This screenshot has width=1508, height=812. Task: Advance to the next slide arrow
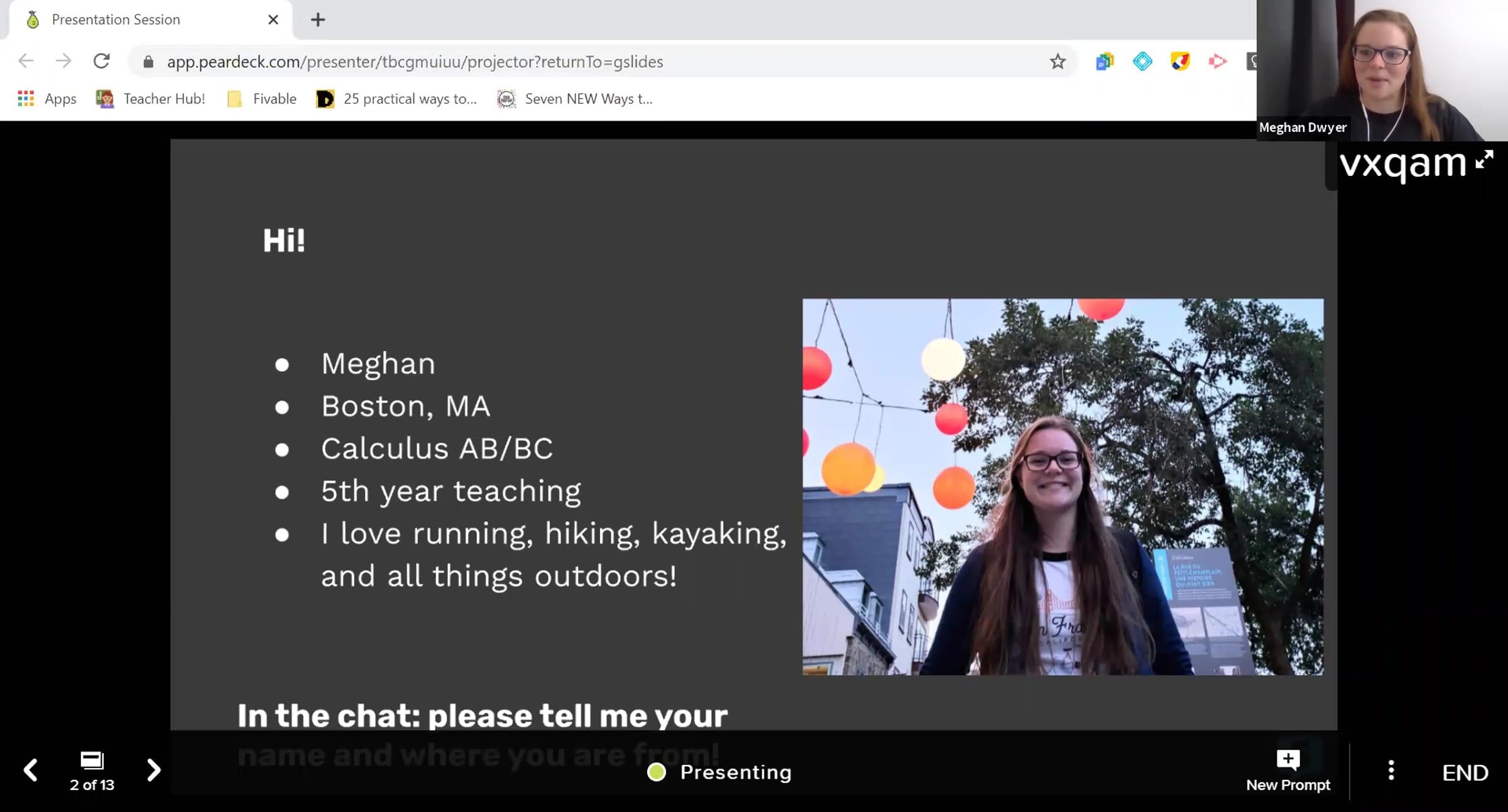[x=153, y=770]
